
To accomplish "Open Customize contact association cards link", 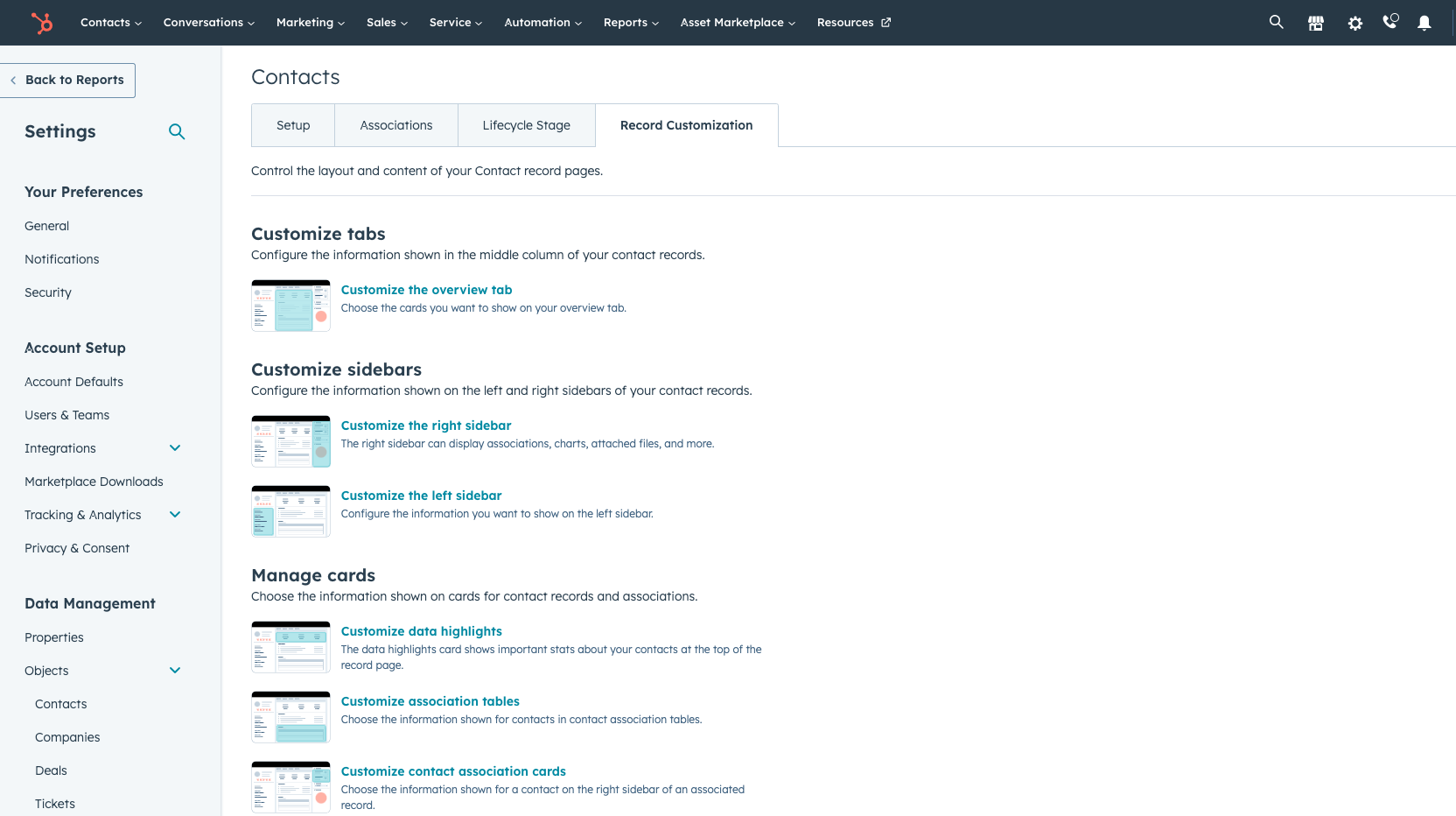I will point(453,771).
